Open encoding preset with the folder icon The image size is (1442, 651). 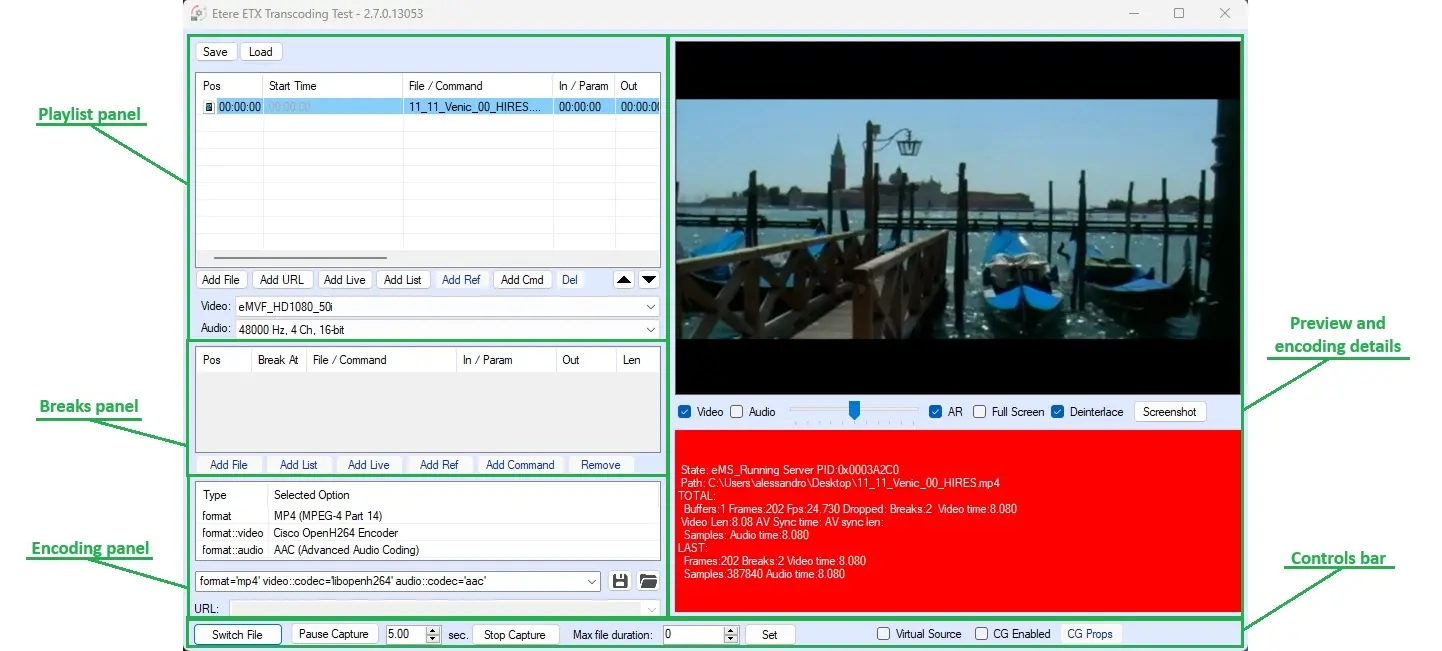(x=648, y=581)
